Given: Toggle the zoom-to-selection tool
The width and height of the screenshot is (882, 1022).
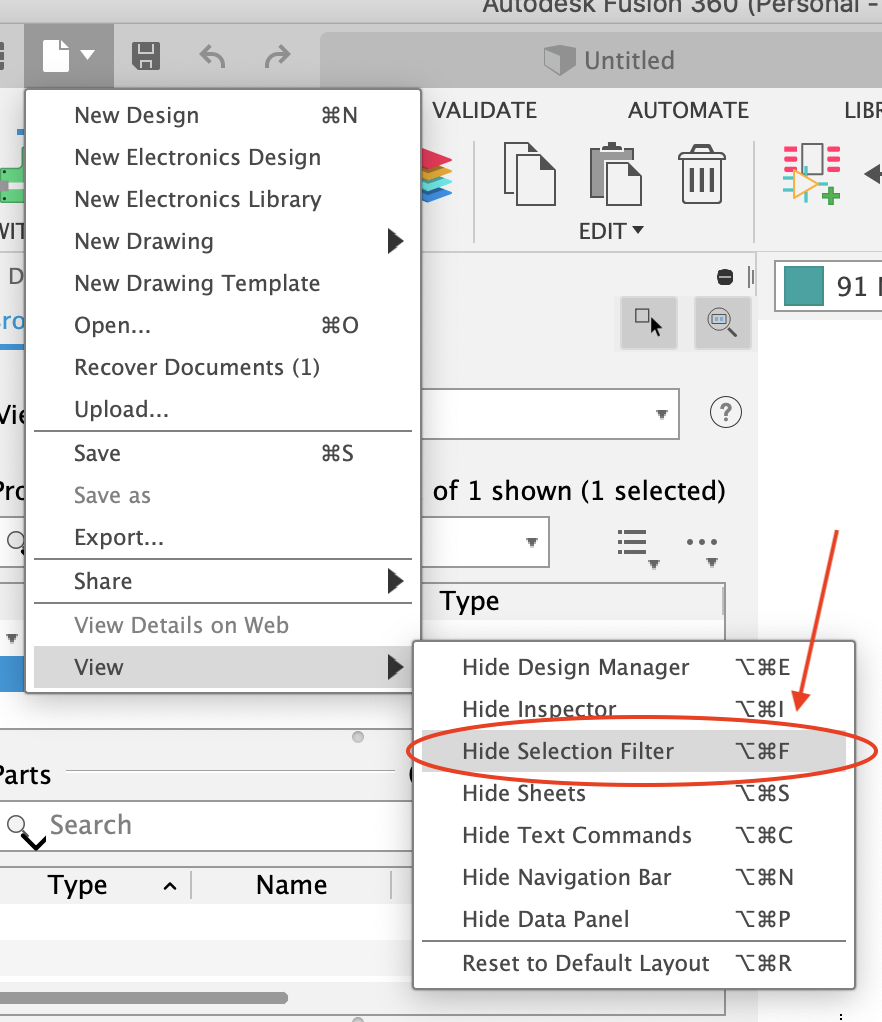Looking at the screenshot, I should (722, 323).
